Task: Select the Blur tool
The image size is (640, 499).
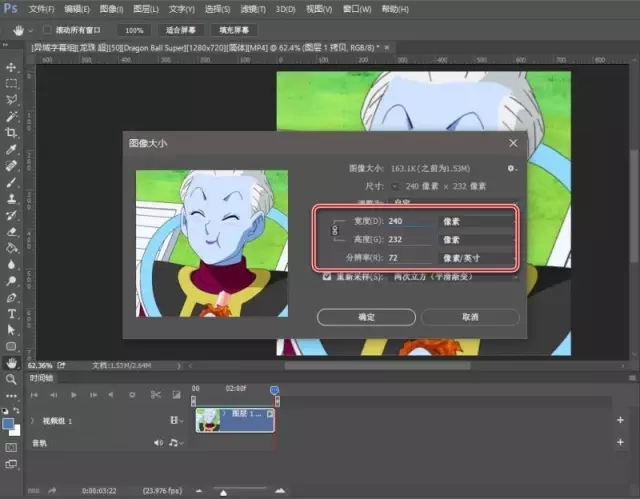Action: pos(11,264)
